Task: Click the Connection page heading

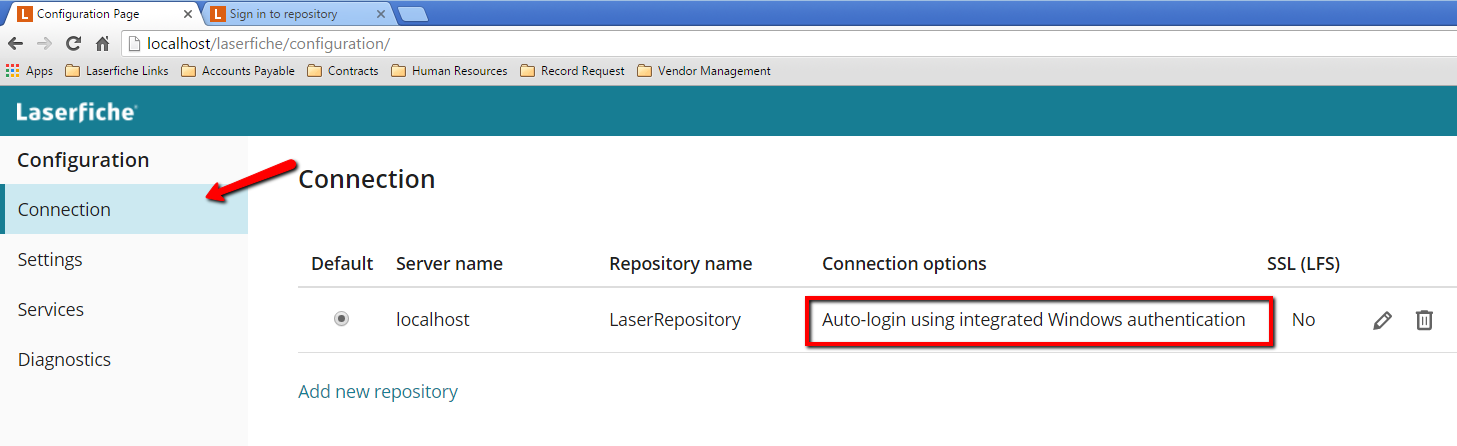Action: [367, 179]
